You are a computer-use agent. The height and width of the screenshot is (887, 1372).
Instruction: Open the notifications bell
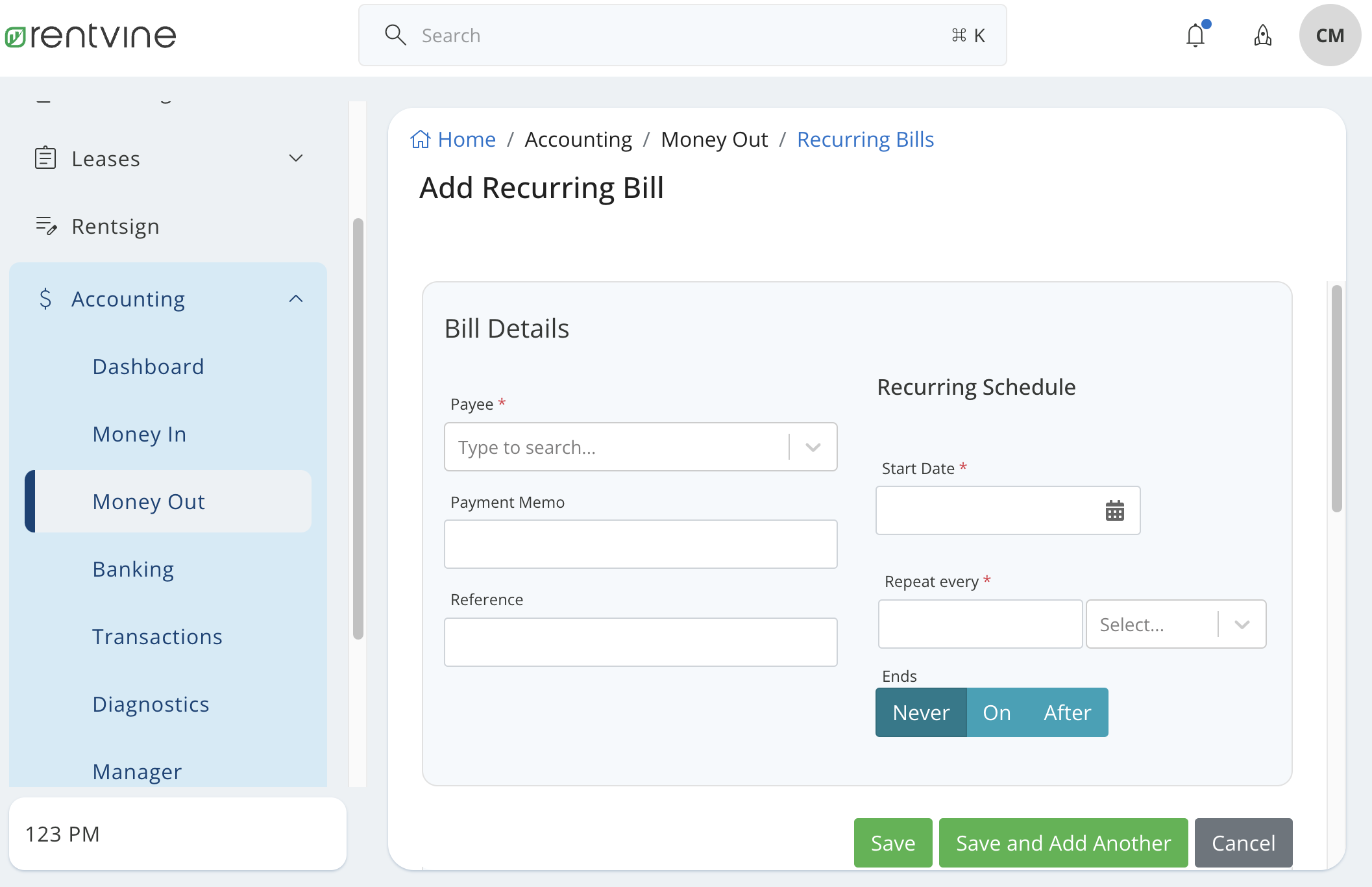[x=1195, y=36]
